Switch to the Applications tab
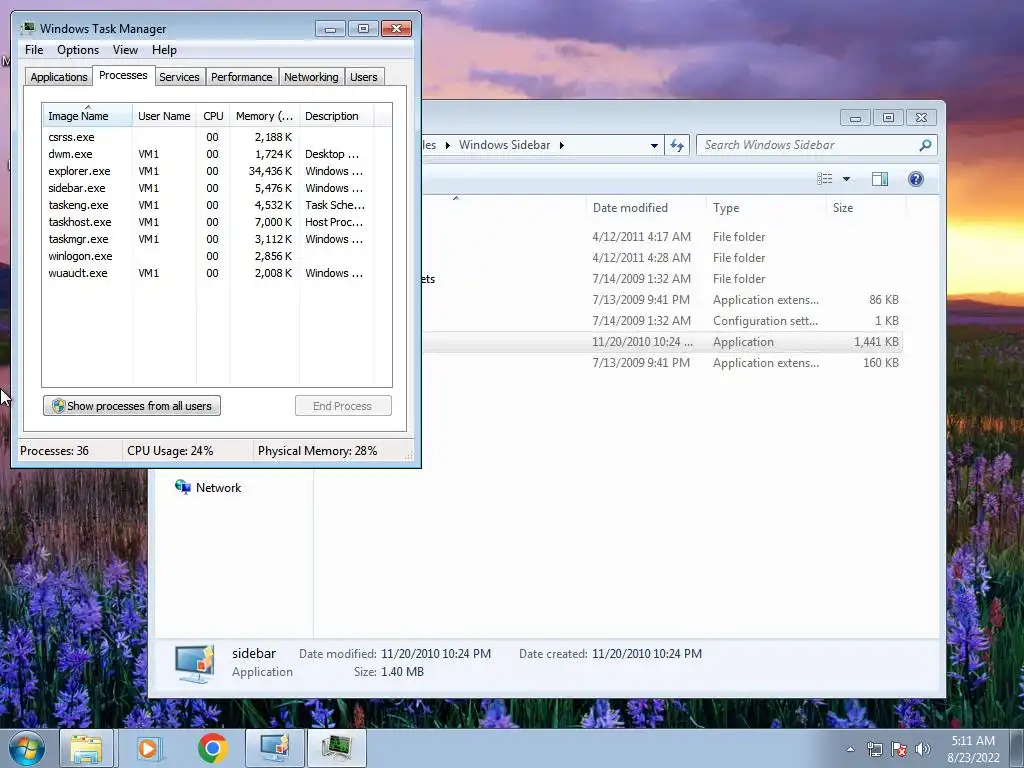Viewport: 1024px width, 768px height. pos(59,77)
